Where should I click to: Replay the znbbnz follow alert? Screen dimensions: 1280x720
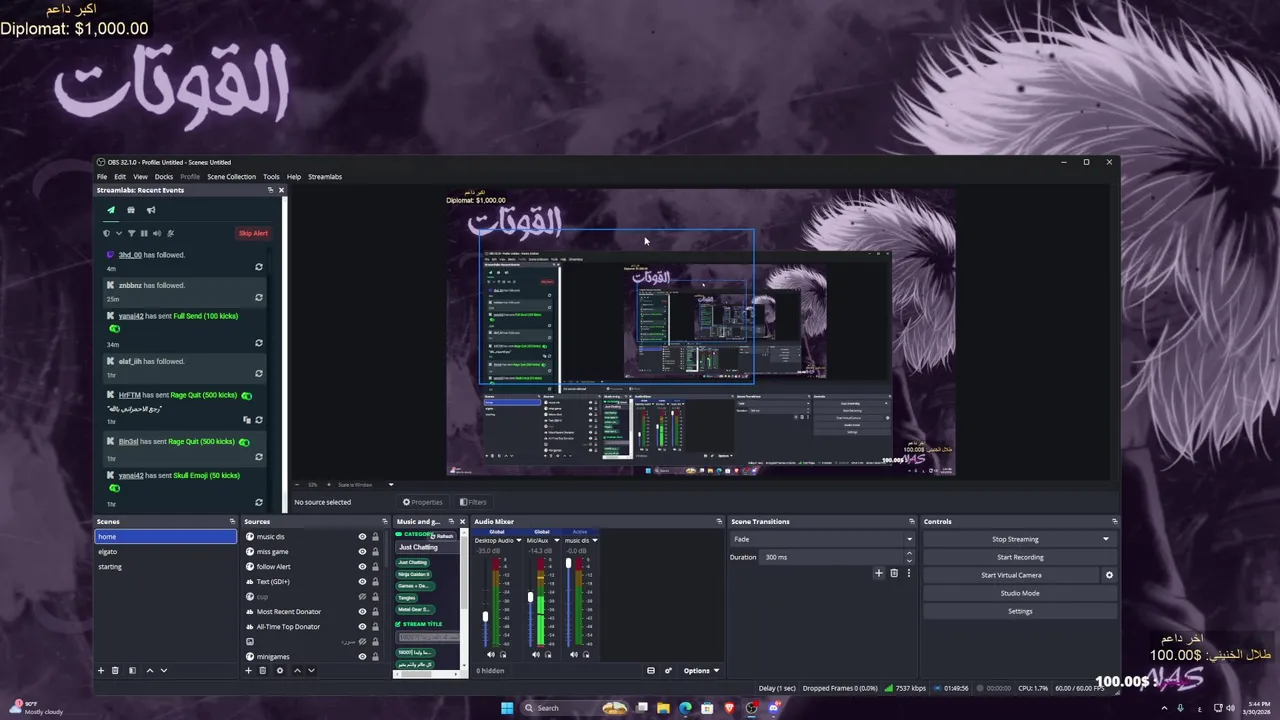click(259, 297)
